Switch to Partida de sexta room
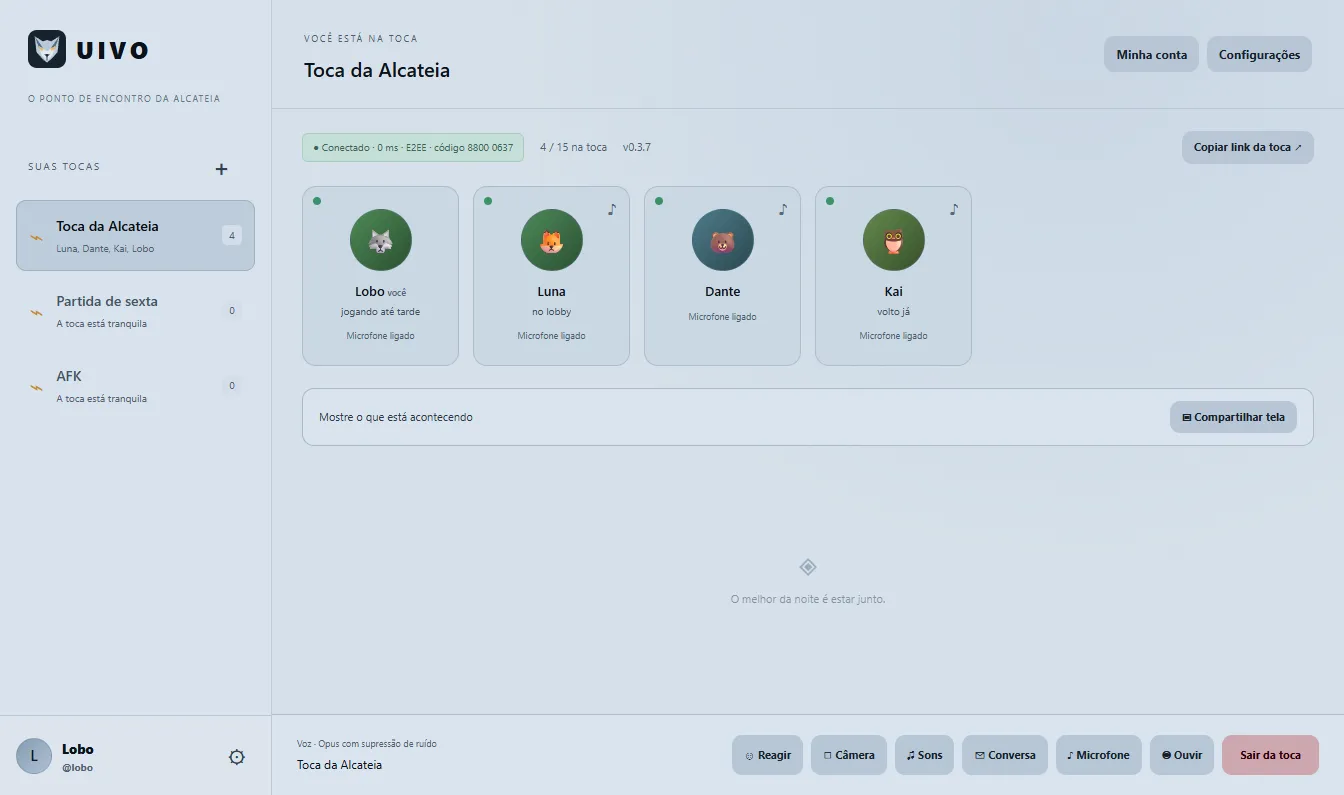The image size is (1344, 795). 135,311
